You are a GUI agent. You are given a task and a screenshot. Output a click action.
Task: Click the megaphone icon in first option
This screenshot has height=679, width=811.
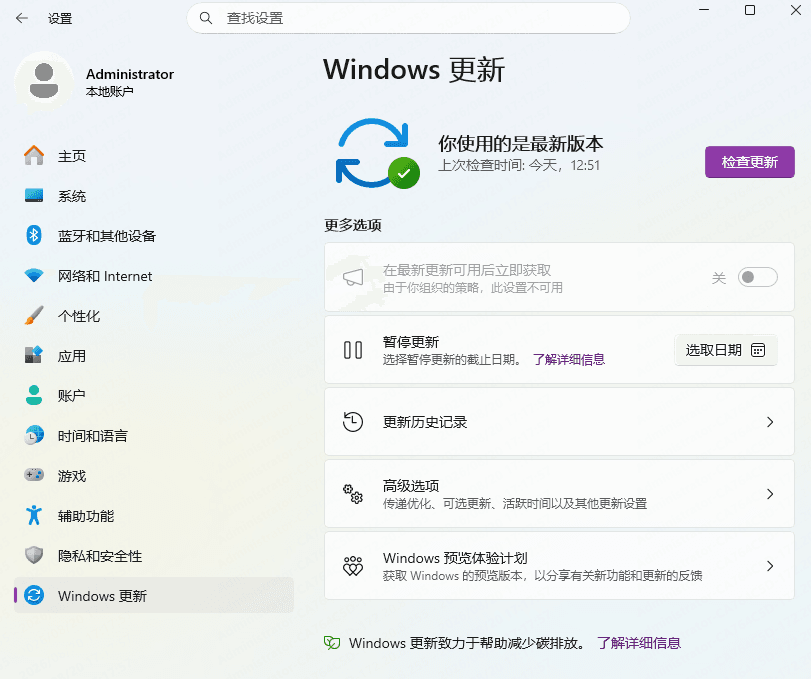[x=353, y=277]
